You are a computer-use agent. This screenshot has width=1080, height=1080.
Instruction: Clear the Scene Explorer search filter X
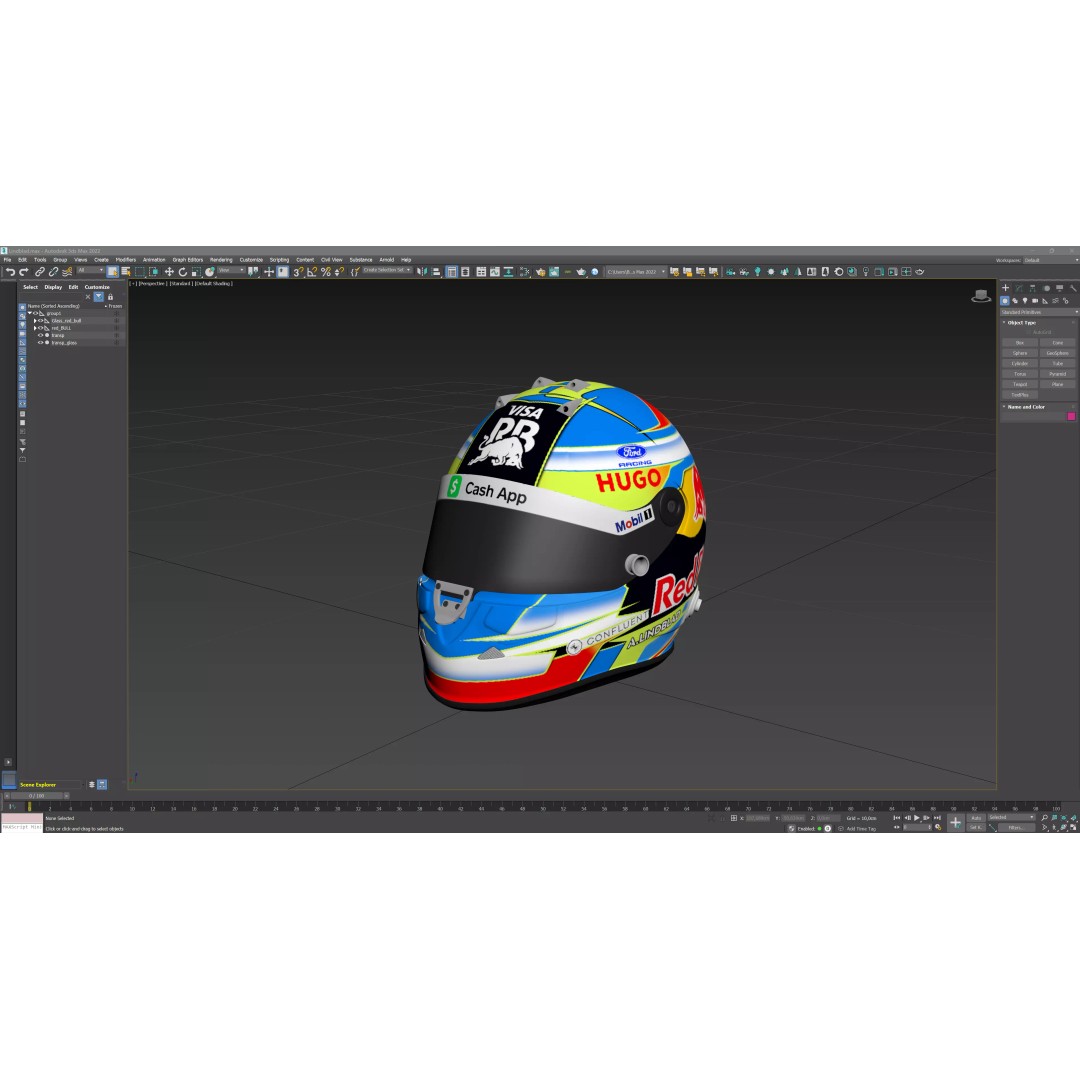87,297
